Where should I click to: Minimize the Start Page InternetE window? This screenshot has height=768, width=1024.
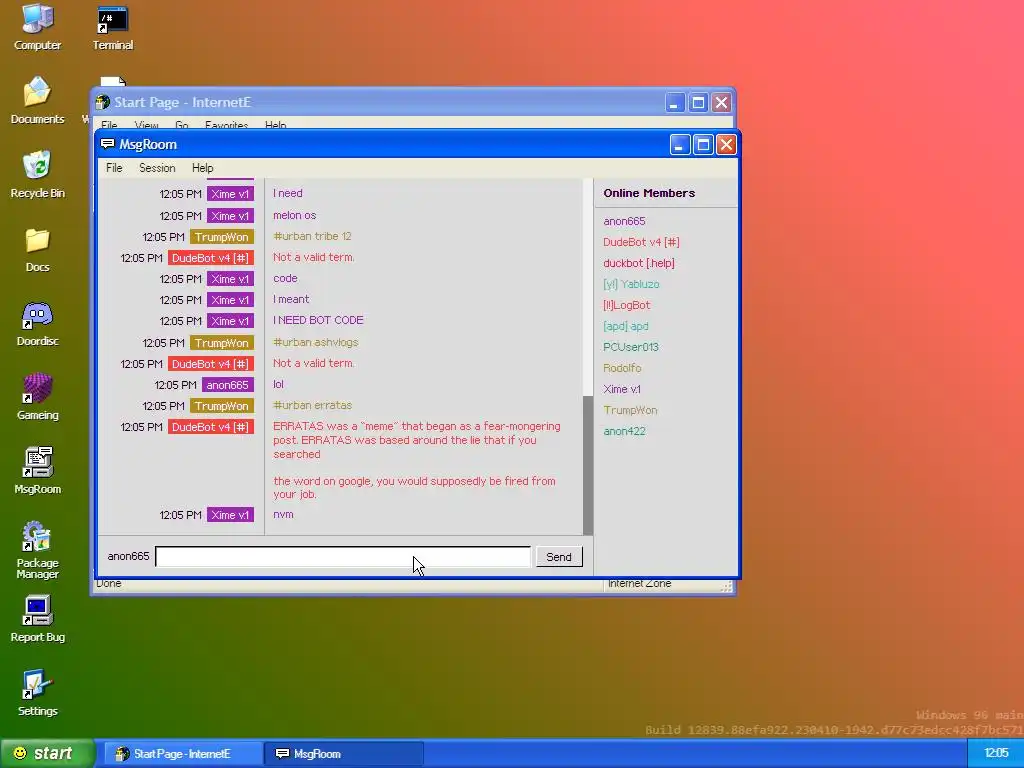click(x=675, y=103)
